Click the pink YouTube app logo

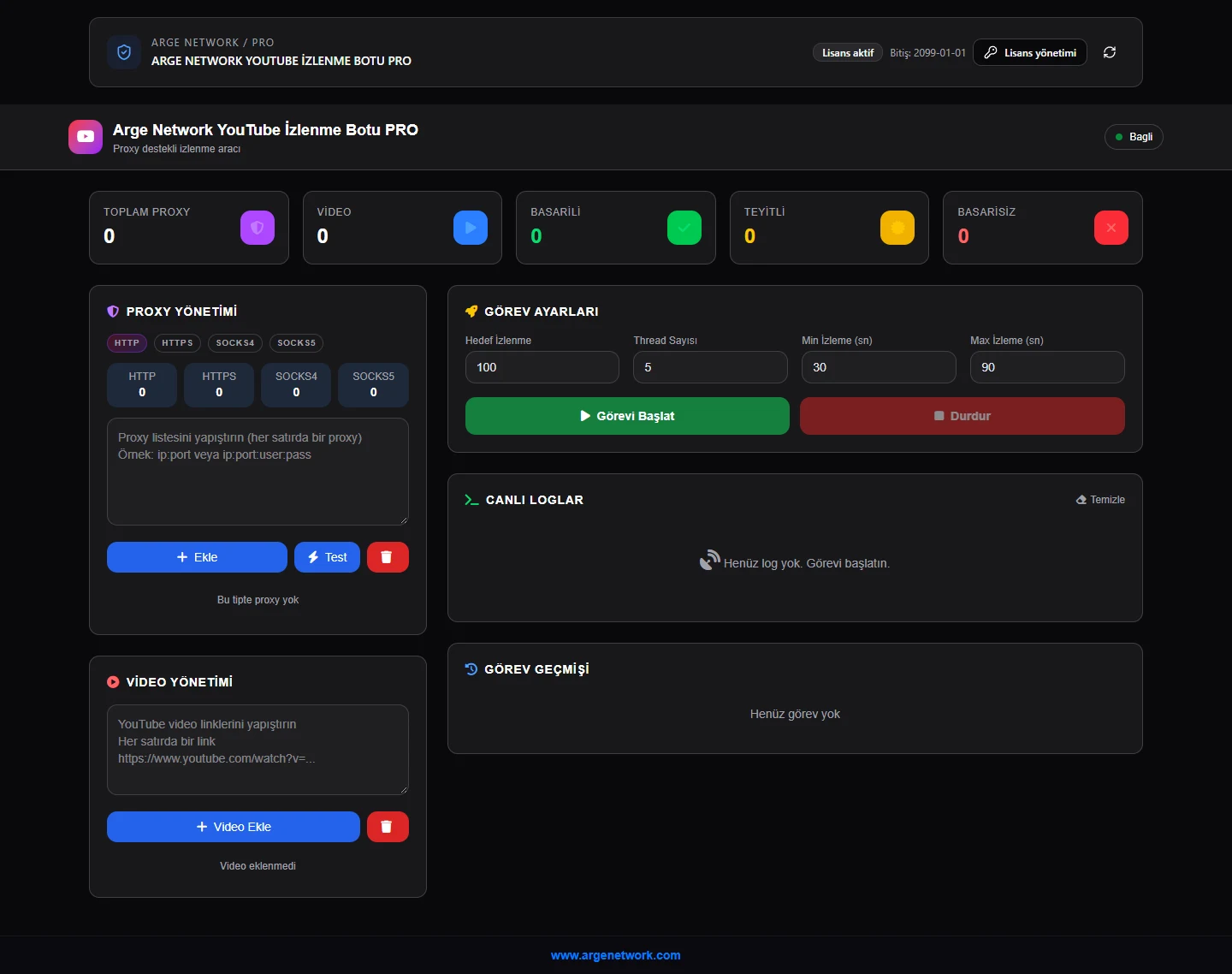pyautogui.click(x=86, y=137)
